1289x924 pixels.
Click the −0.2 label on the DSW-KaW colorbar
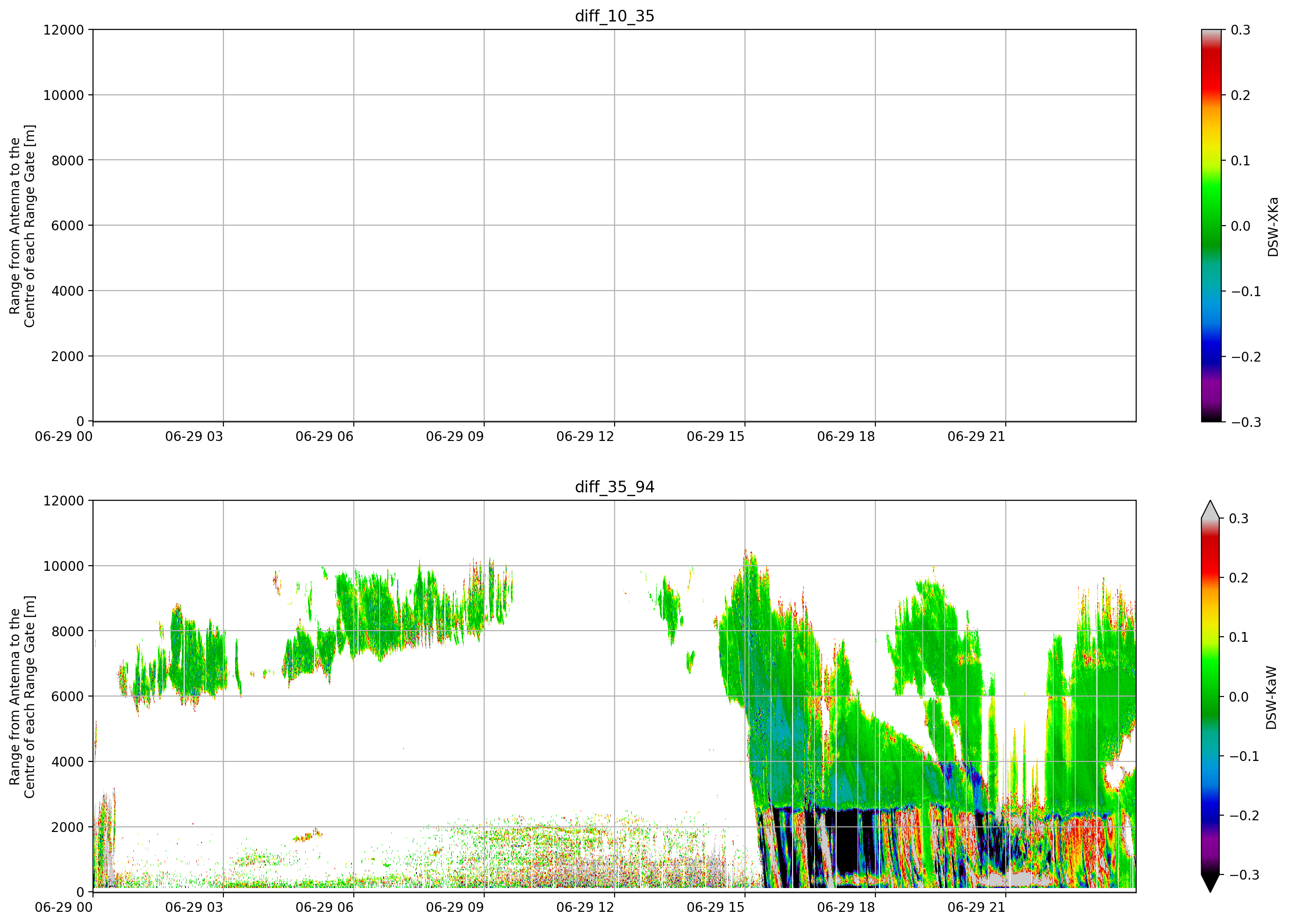[x=1245, y=816]
